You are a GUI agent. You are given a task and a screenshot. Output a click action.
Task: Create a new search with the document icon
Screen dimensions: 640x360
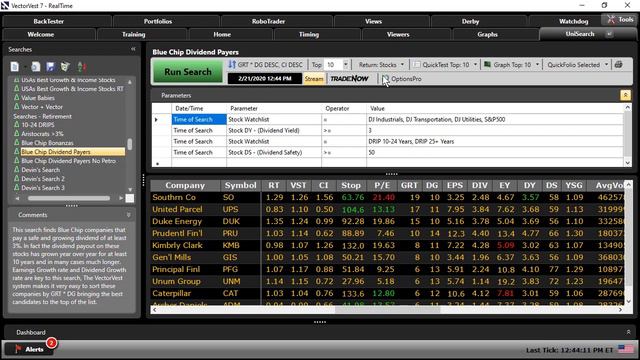click(15, 67)
